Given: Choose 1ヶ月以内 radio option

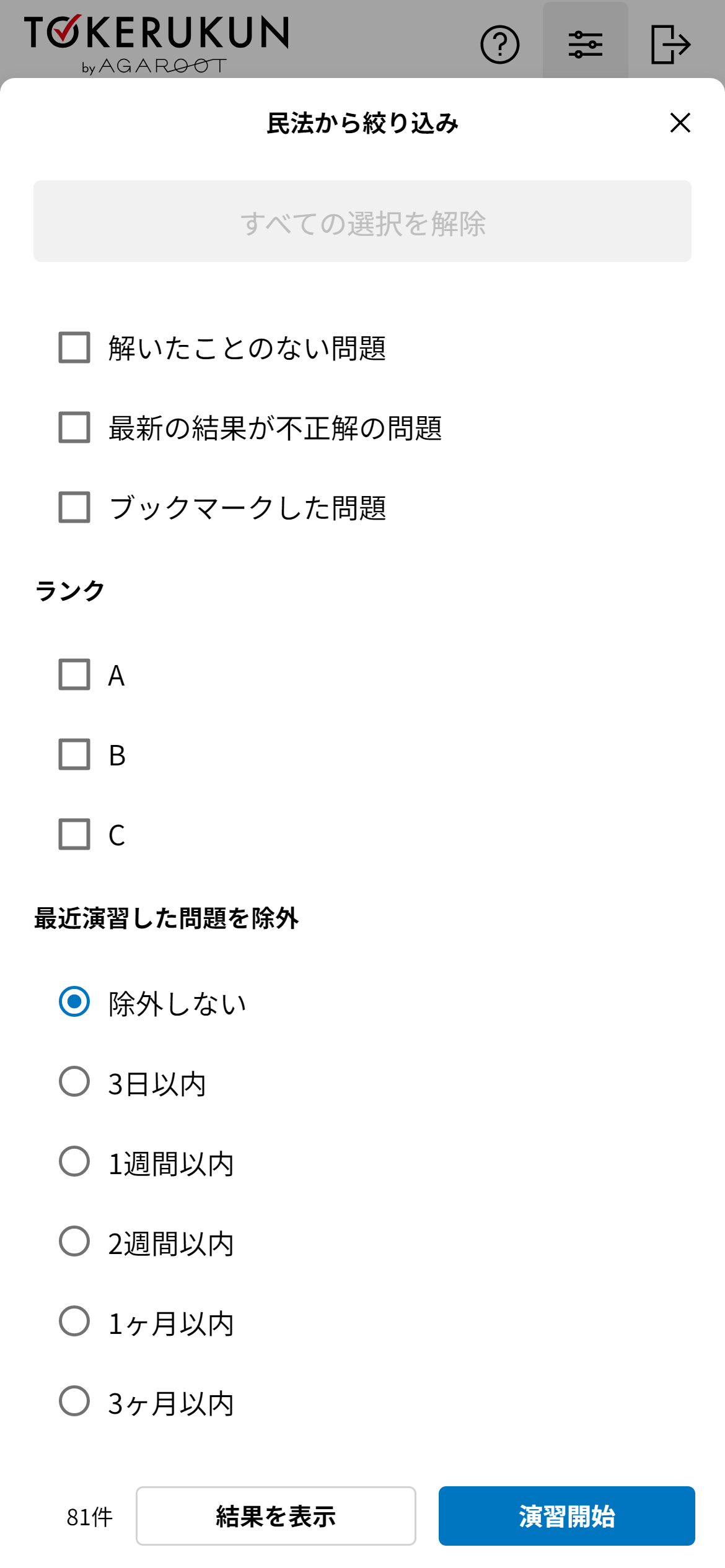Looking at the screenshot, I should point(74,1321).
